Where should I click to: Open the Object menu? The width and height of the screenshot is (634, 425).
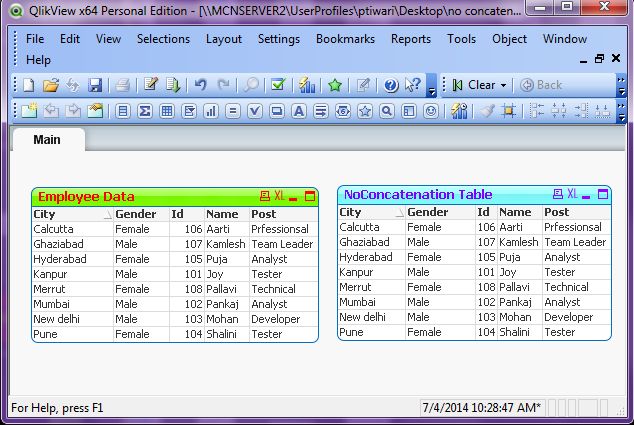509,39
